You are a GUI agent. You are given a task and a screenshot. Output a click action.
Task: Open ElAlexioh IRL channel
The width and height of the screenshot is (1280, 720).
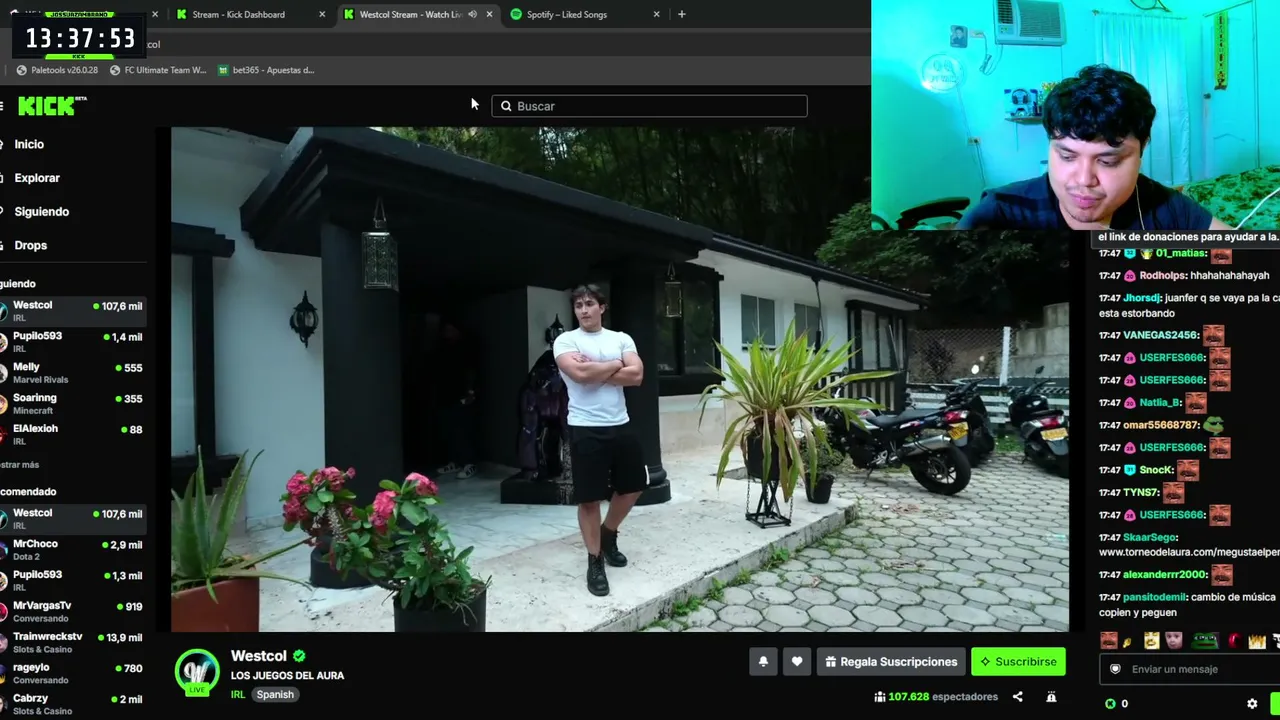pos(73,435)
